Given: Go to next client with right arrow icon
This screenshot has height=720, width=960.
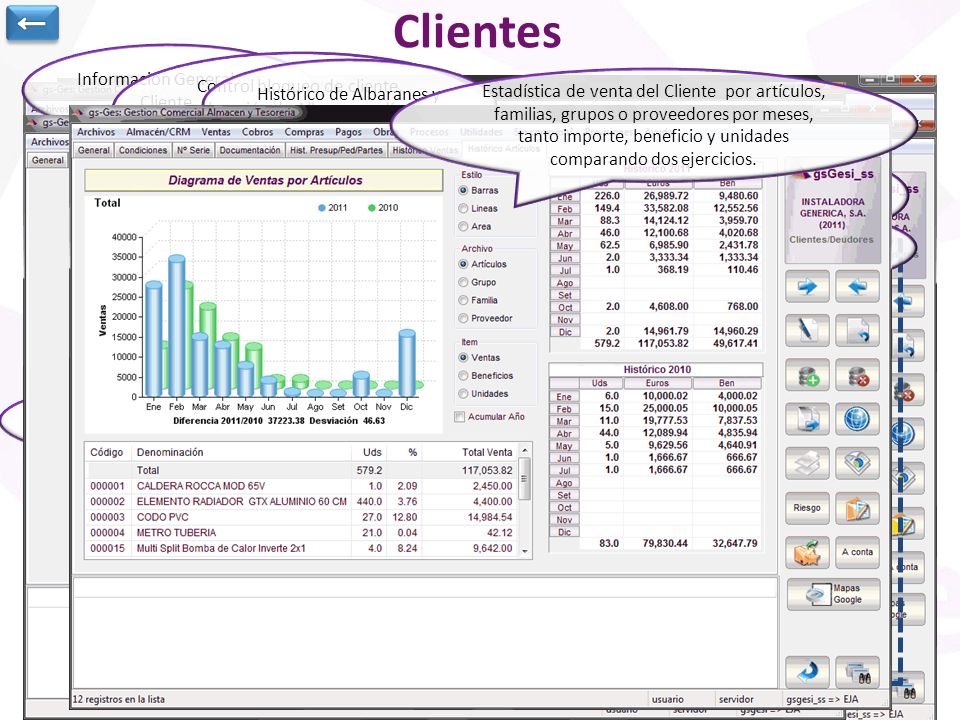Looking at the screenshot, I should pyautogui.click(x=807, y=287).
